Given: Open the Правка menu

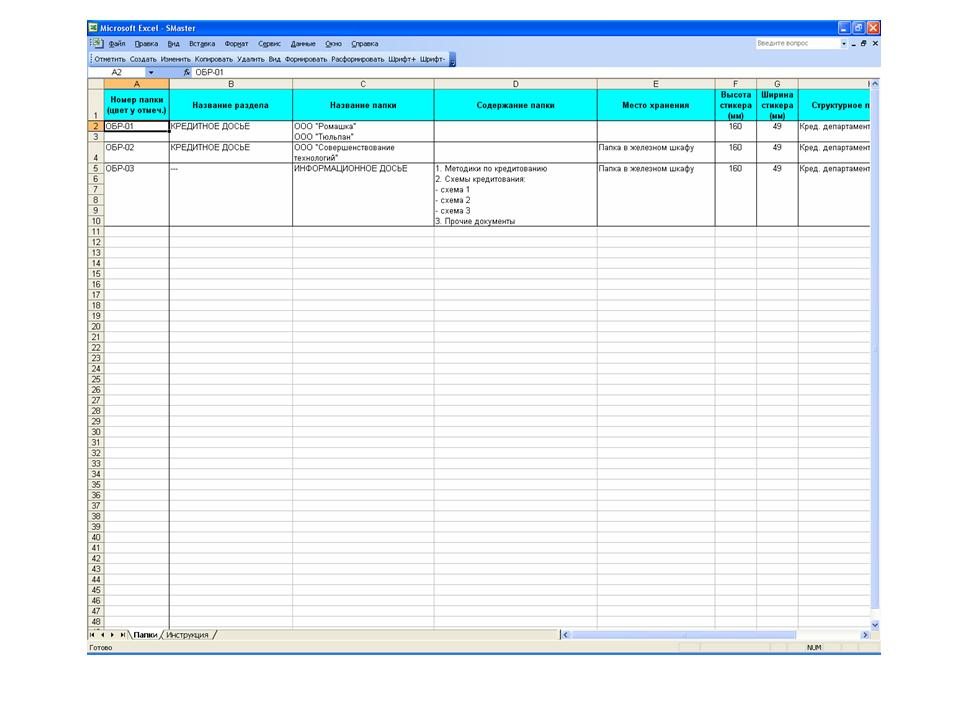Looking at the screenshot, I should pos(146,44).
